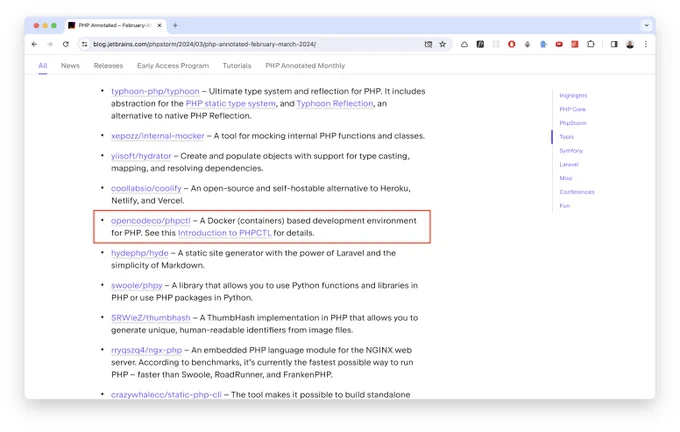
Task: Switch to the All category tab
Action: coord(42,65)
